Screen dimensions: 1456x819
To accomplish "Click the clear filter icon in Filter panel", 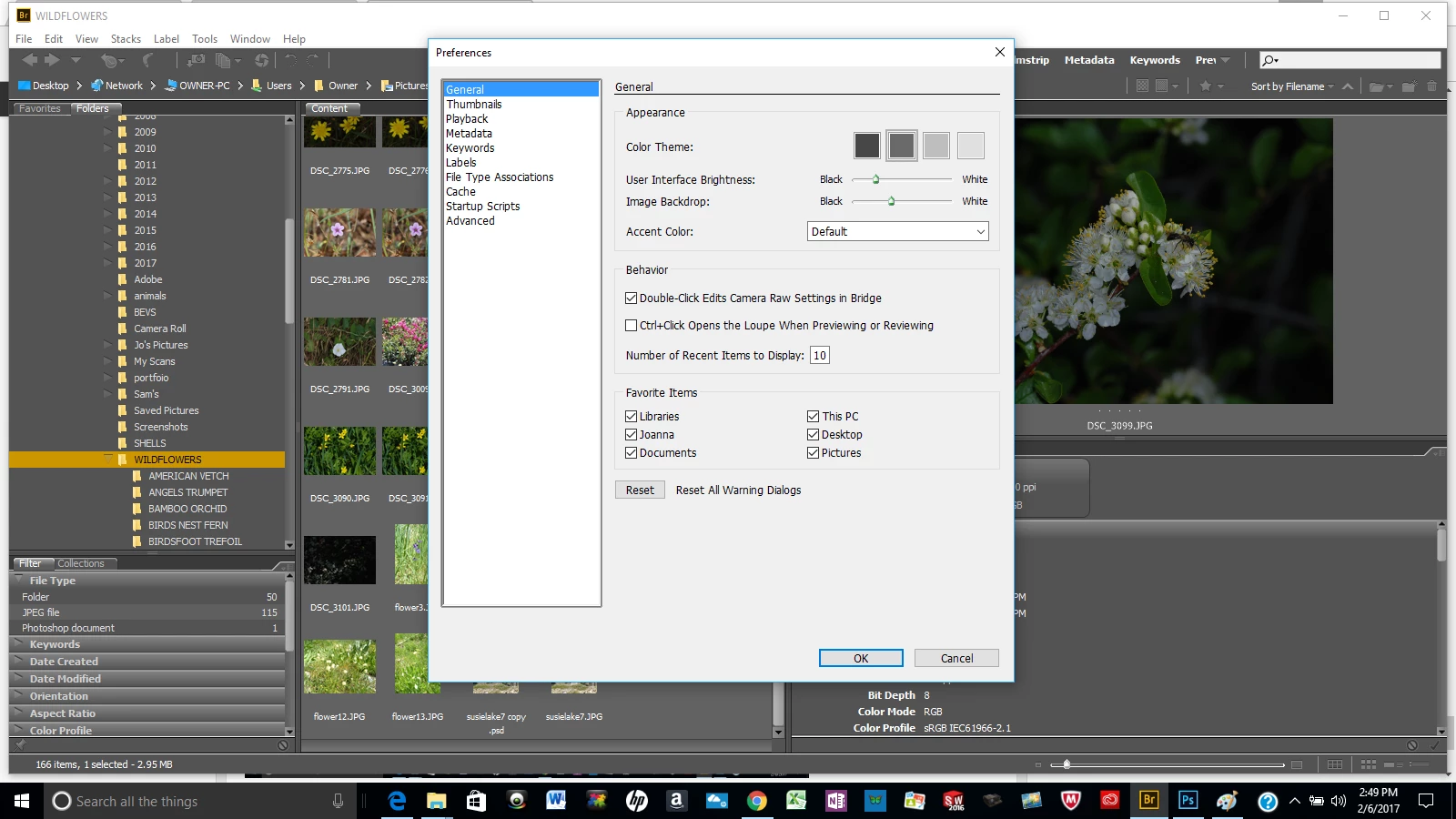I will (283, 745).
